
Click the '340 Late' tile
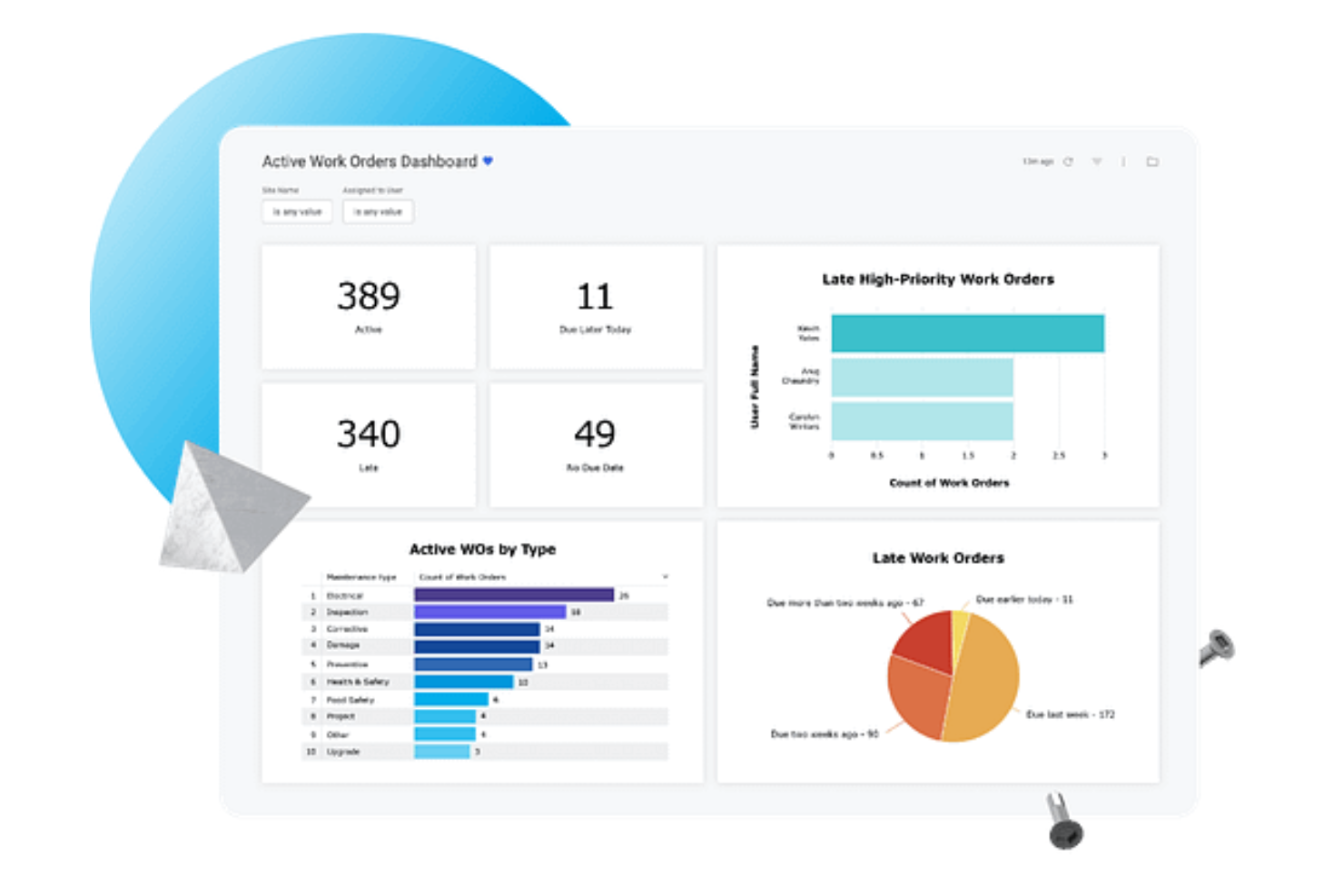pyautogui.click(x=368, y=444)
